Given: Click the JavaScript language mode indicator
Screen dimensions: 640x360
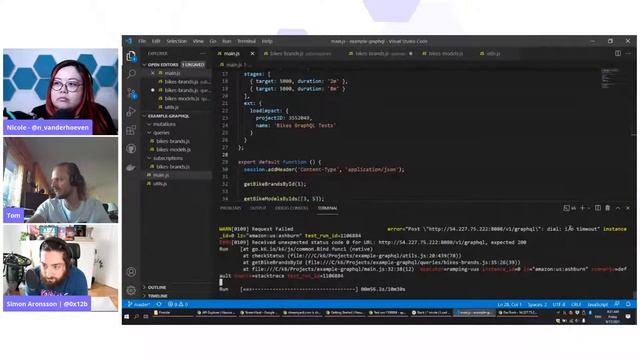Looking at the screenshot, I should pyautogui.click(x=598, y=304).
